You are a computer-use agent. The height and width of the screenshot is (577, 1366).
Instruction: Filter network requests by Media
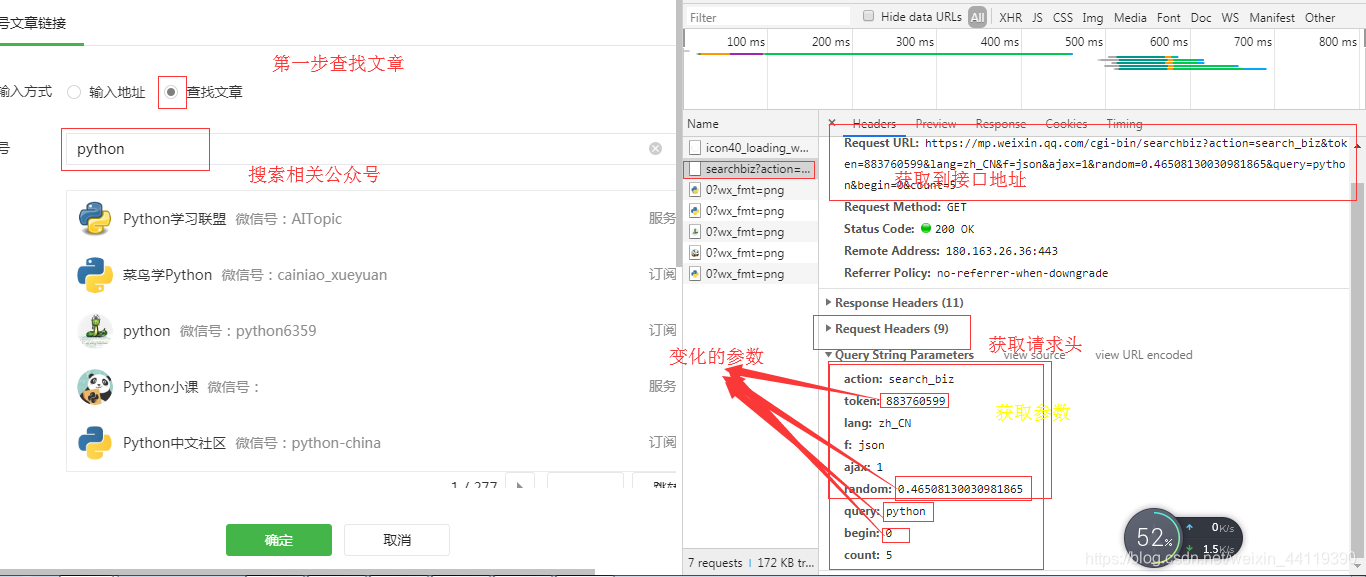tap(1130, 17)
